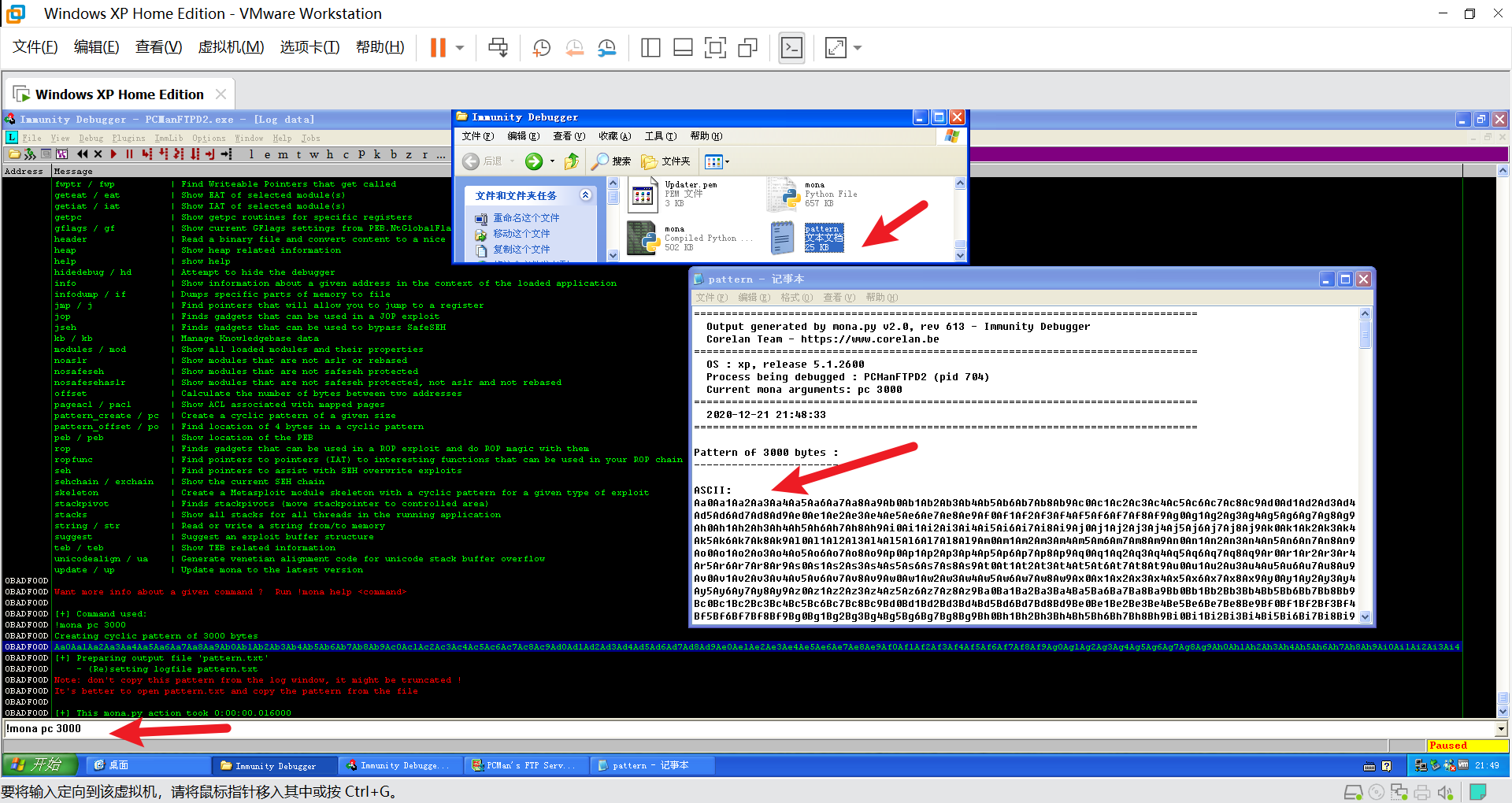Open the 选项卡(T) menu in VMware
Viewport: 1512px width, 803px height.
coord(309,47)
